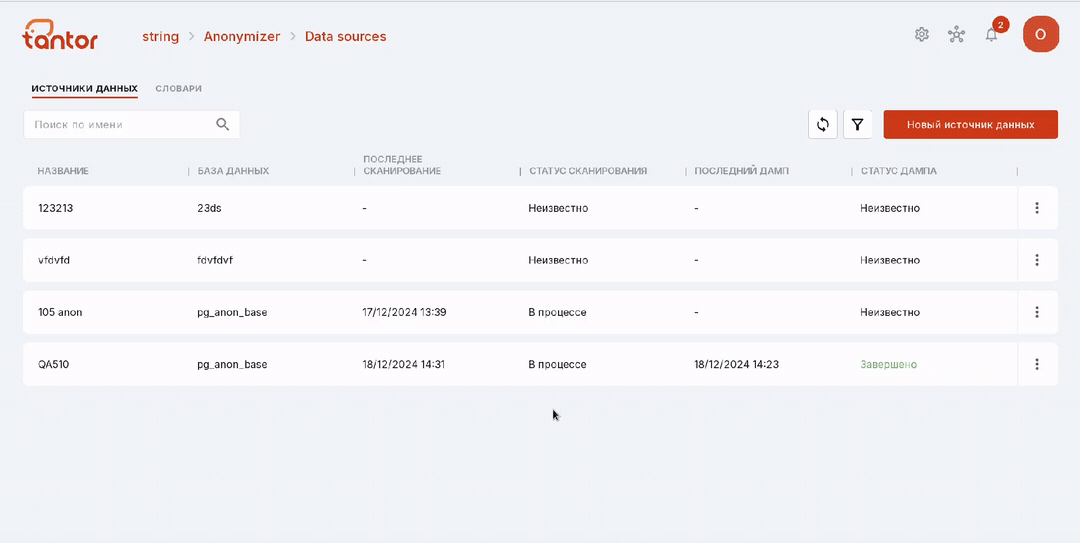
Task: Open the three-dot menu for 123213
Action: 1037,207
